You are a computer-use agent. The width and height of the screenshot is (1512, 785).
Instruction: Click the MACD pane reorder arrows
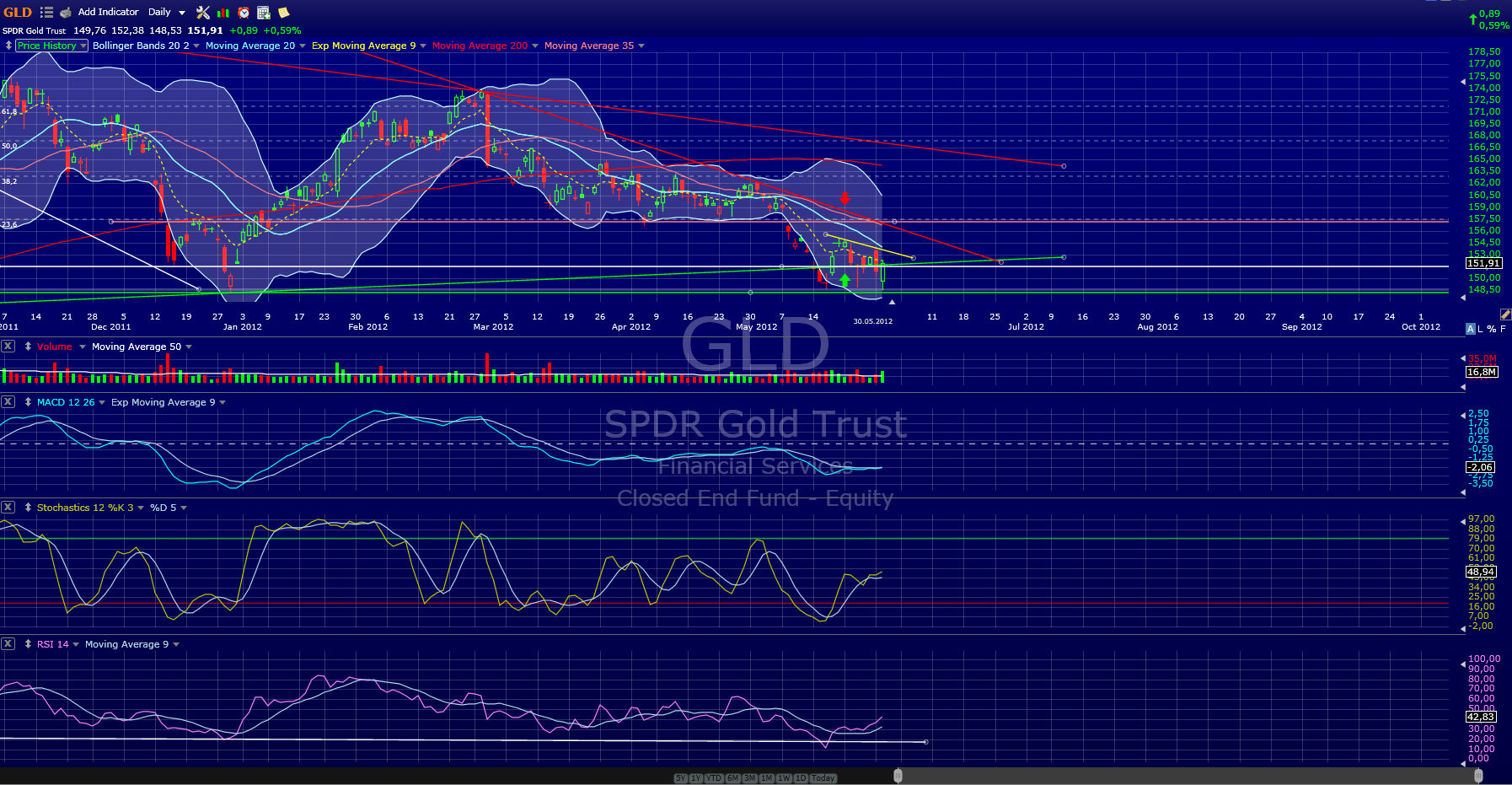[28, 402]
